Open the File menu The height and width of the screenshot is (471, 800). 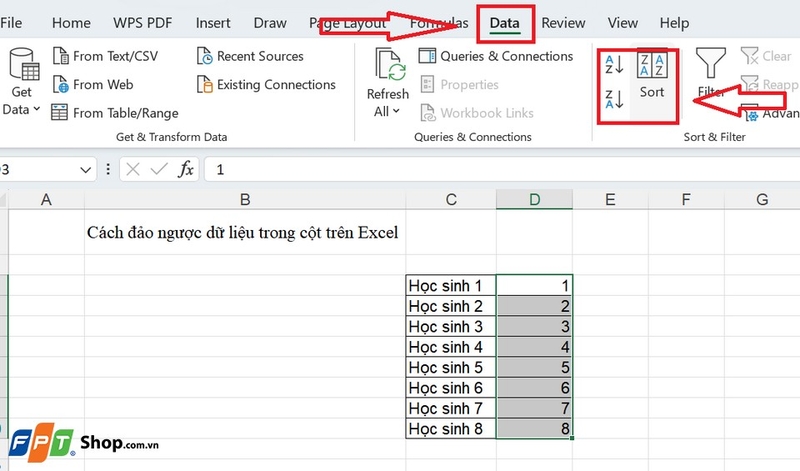pyautogui.click(x=11, y=23)
